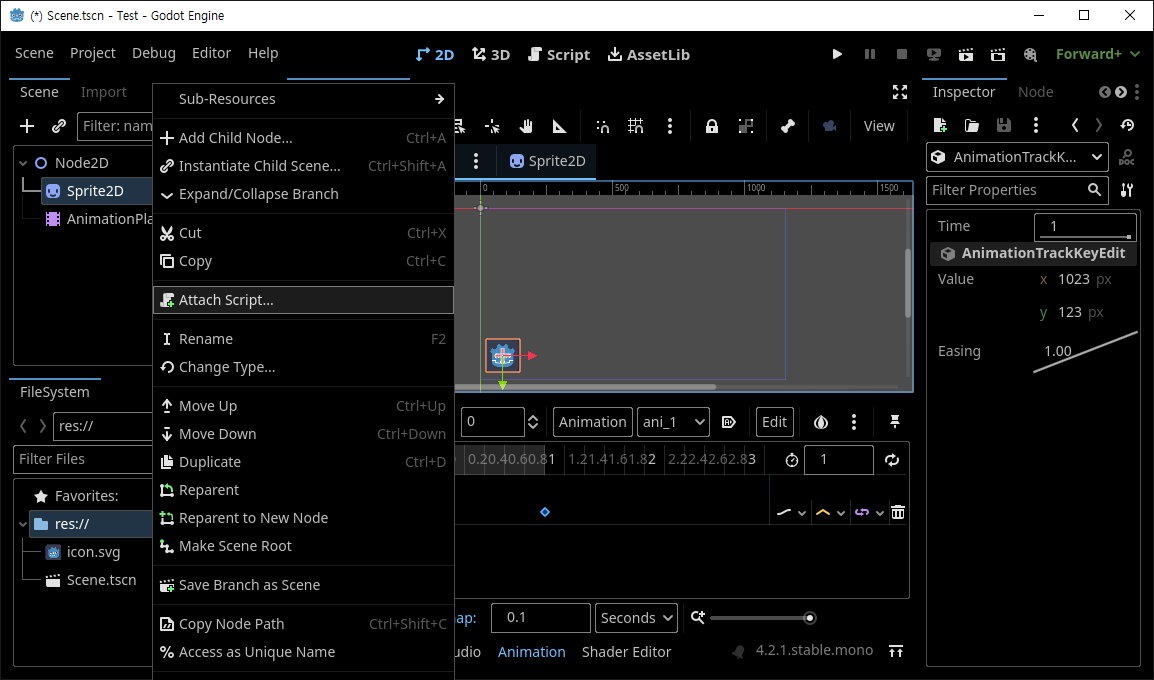Open the AssetLib workspace
The width and height of the screenshot is (1154, 680).
pyautogui.click(x=648, y=54)
